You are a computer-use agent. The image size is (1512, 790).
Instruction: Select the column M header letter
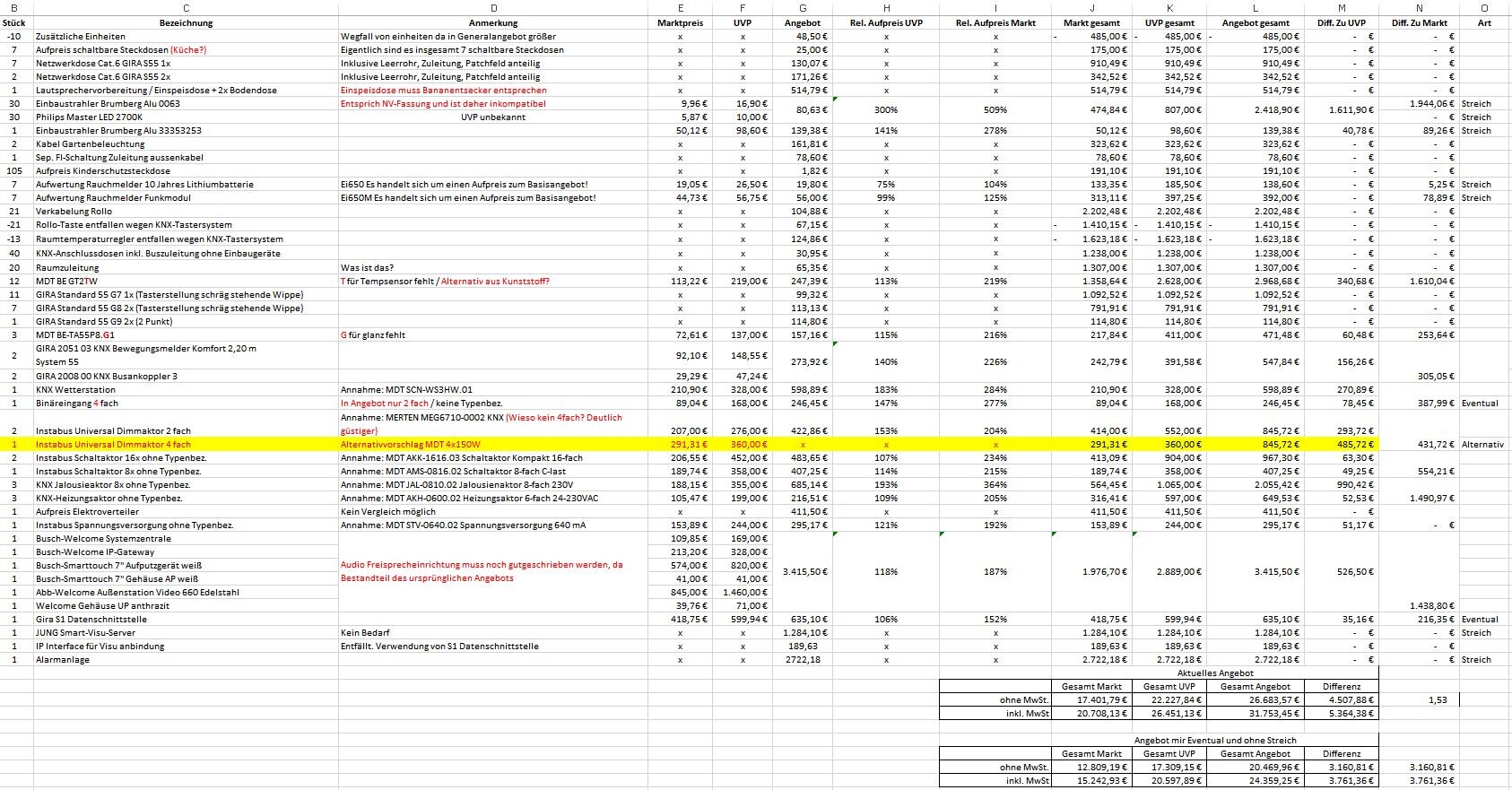click(1342, 7)
